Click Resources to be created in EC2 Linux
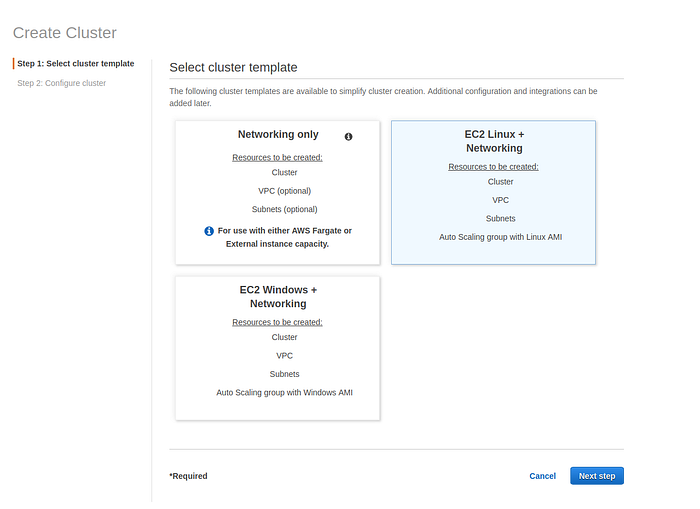 tap(493, 167)
